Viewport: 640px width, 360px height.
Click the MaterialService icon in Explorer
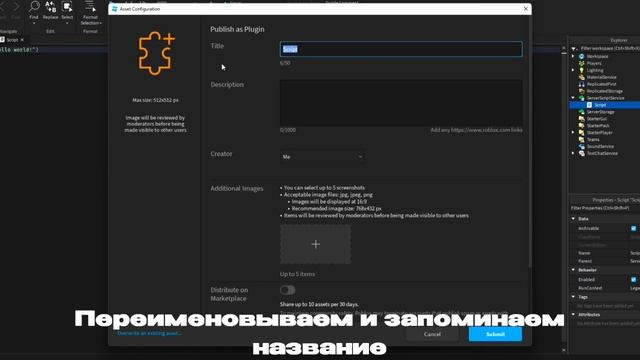582,77
